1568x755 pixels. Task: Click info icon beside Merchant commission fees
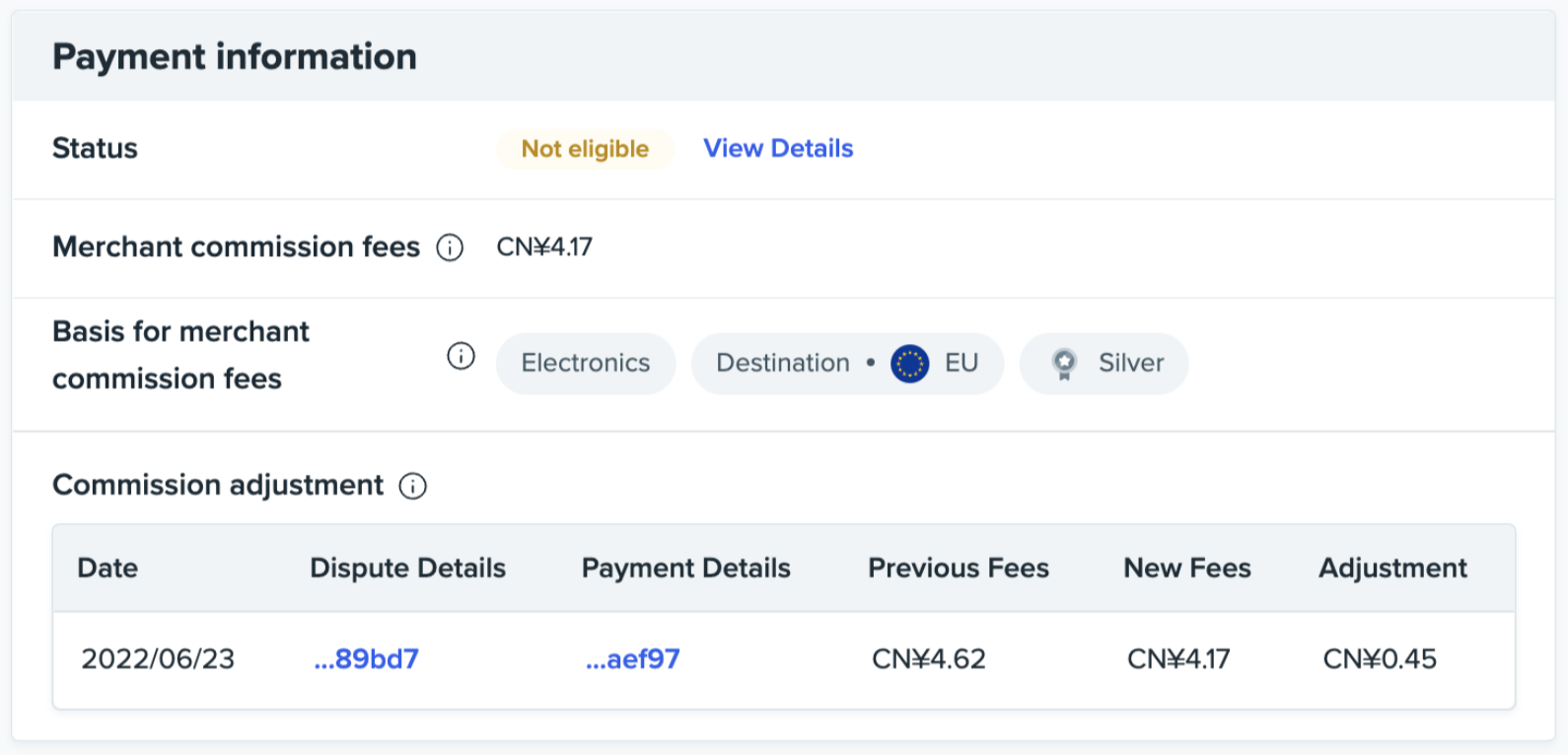[450, 247]
